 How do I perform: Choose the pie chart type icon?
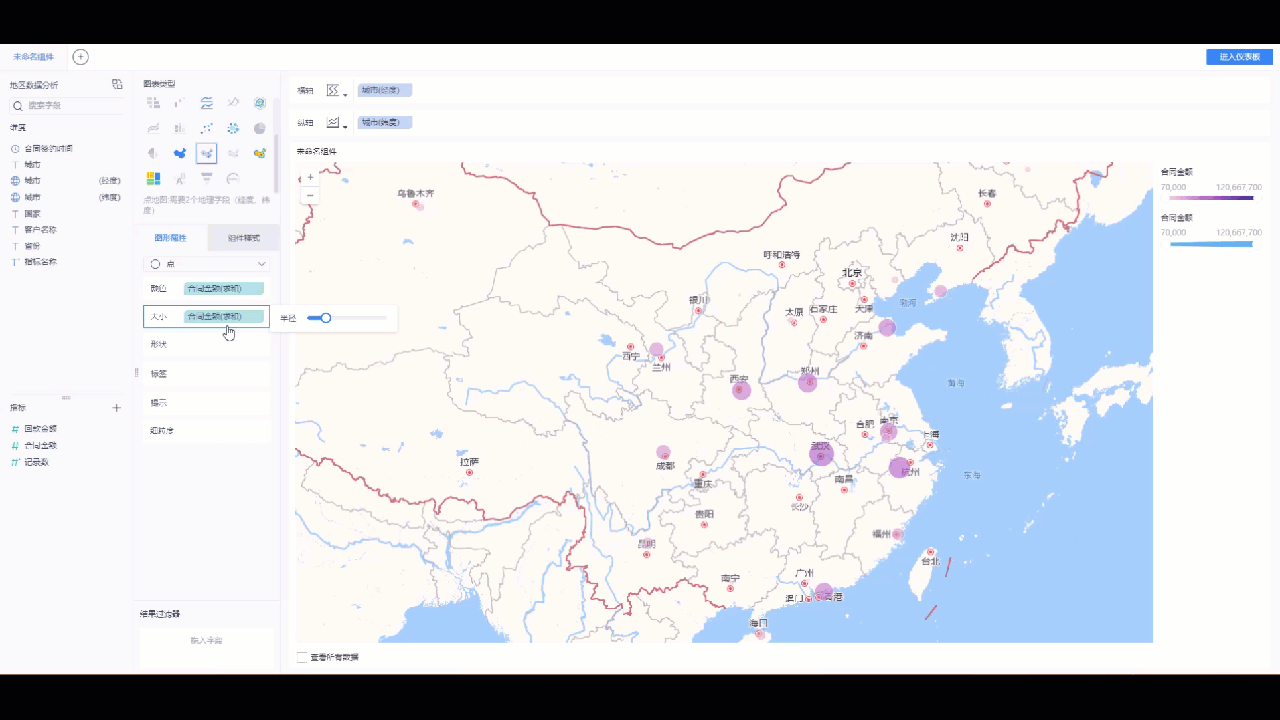click(x=260, y=128)
